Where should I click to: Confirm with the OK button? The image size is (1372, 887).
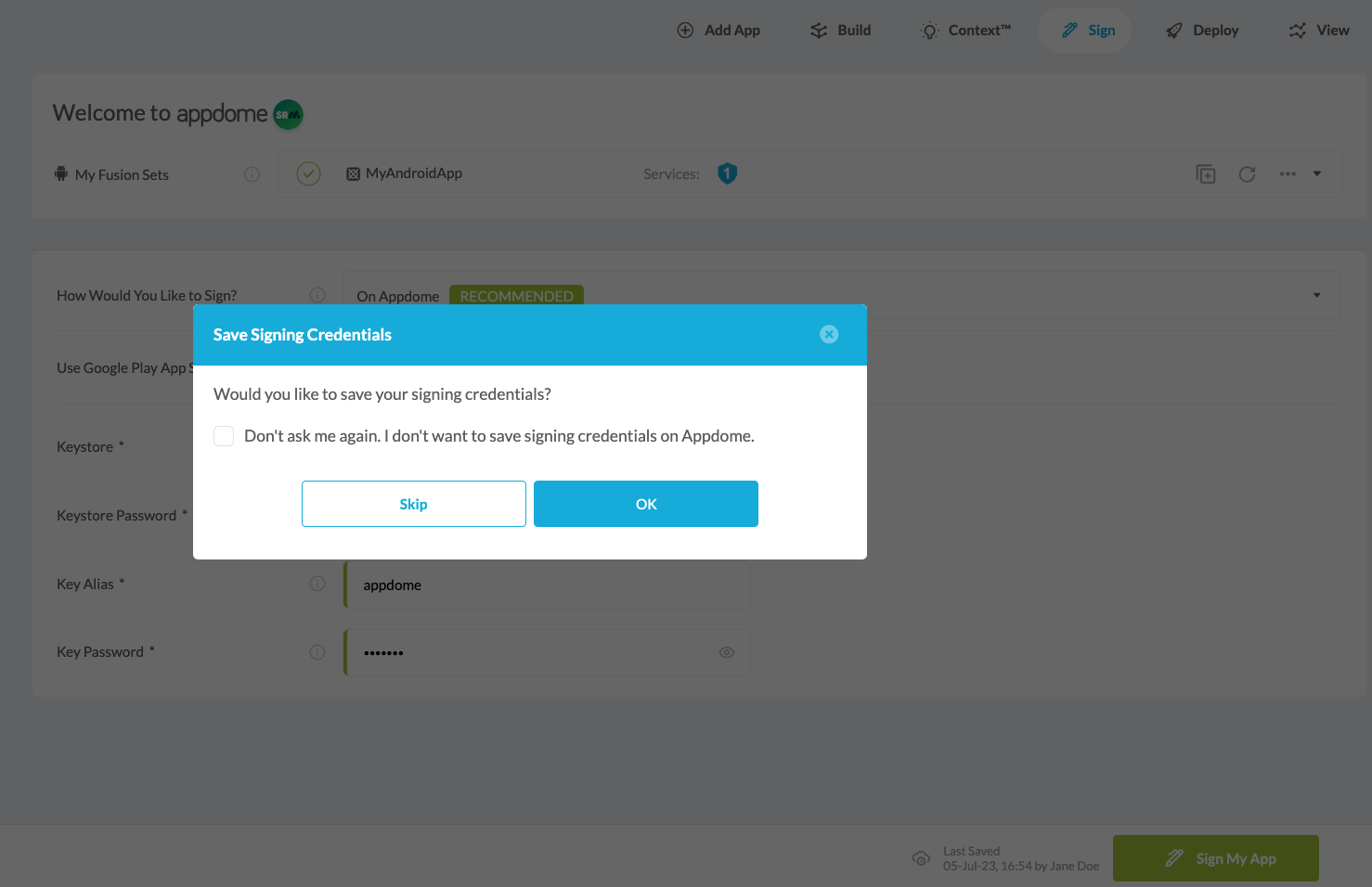click(646, 504)
